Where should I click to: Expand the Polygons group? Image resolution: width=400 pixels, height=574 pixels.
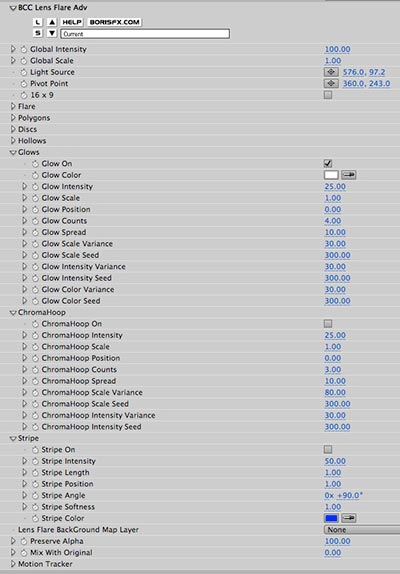[x=13, y=118]
